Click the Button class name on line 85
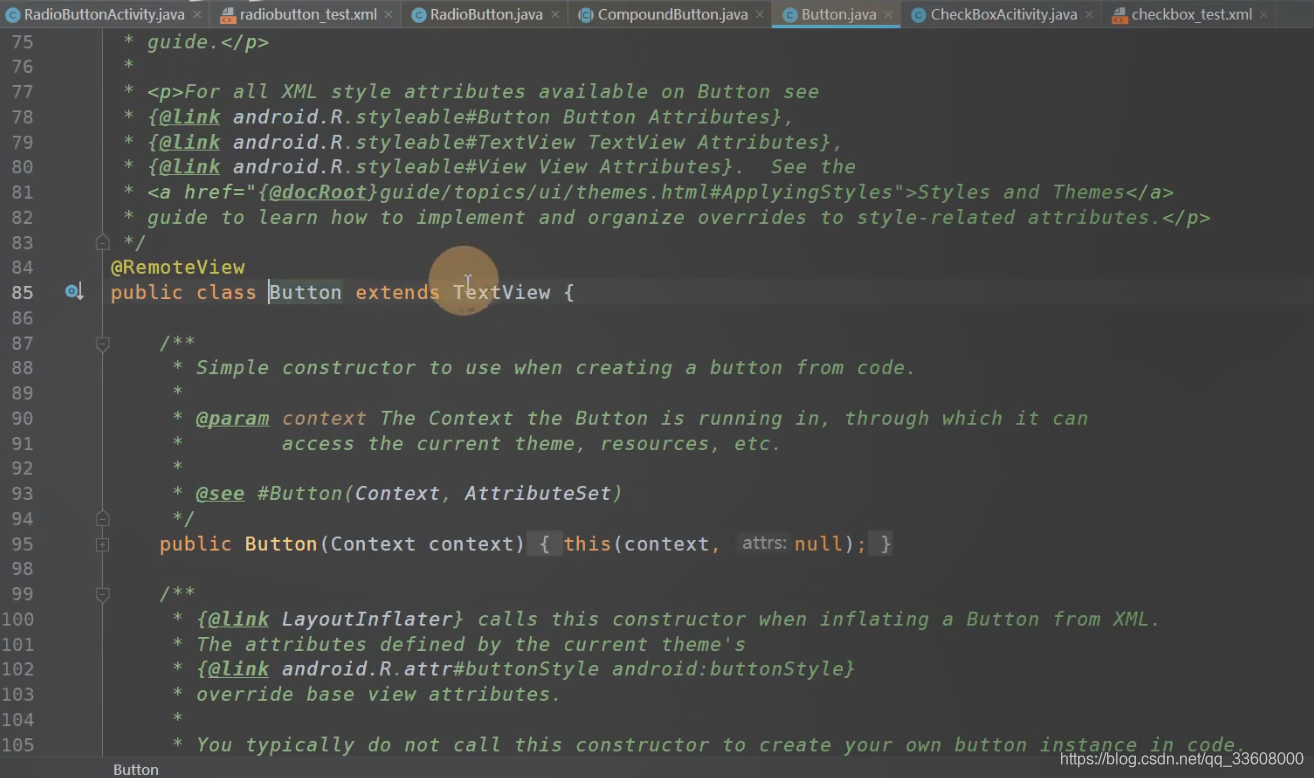 [306, 292]
